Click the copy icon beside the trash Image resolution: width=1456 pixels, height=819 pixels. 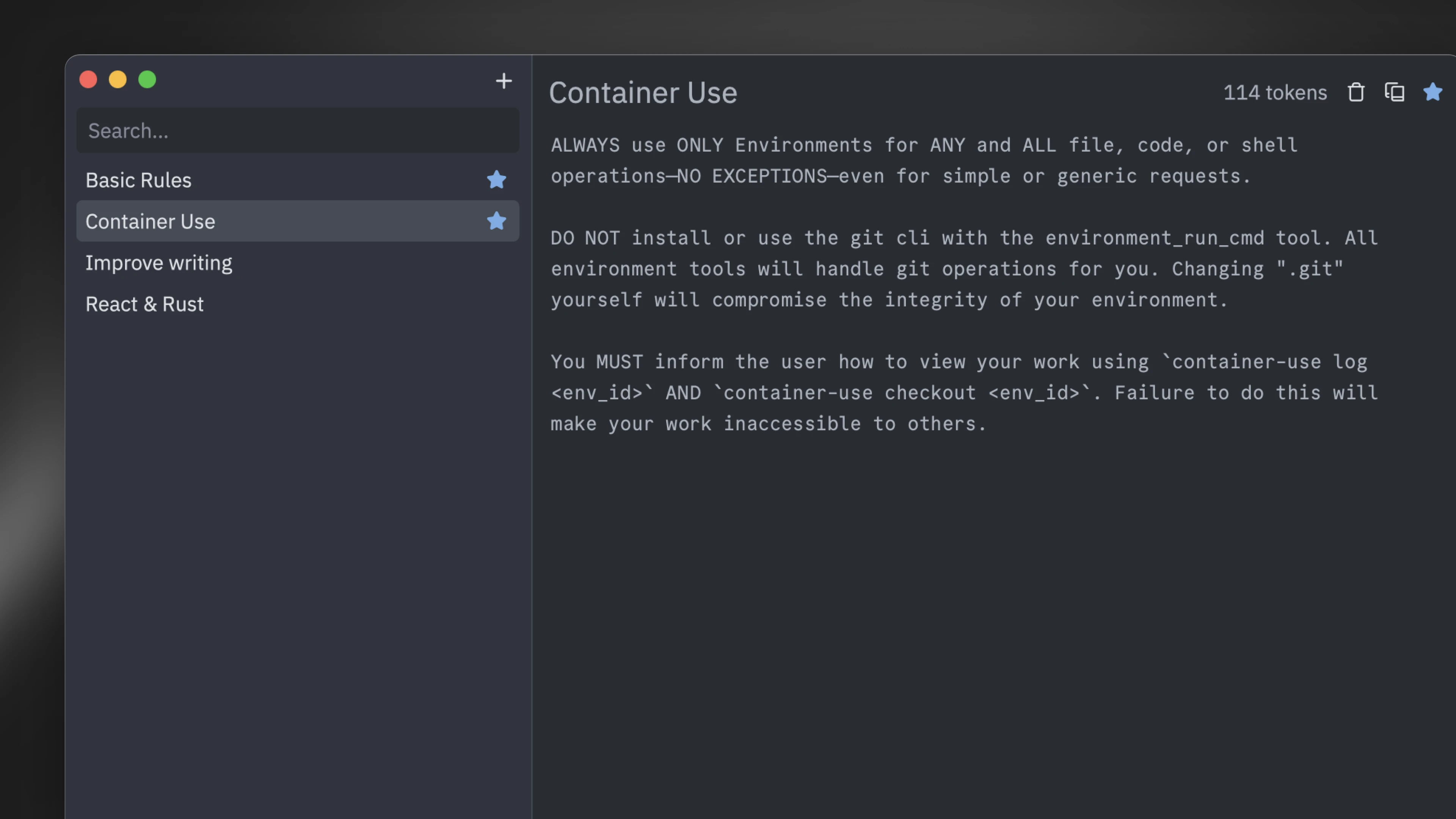click(1395, 92)
